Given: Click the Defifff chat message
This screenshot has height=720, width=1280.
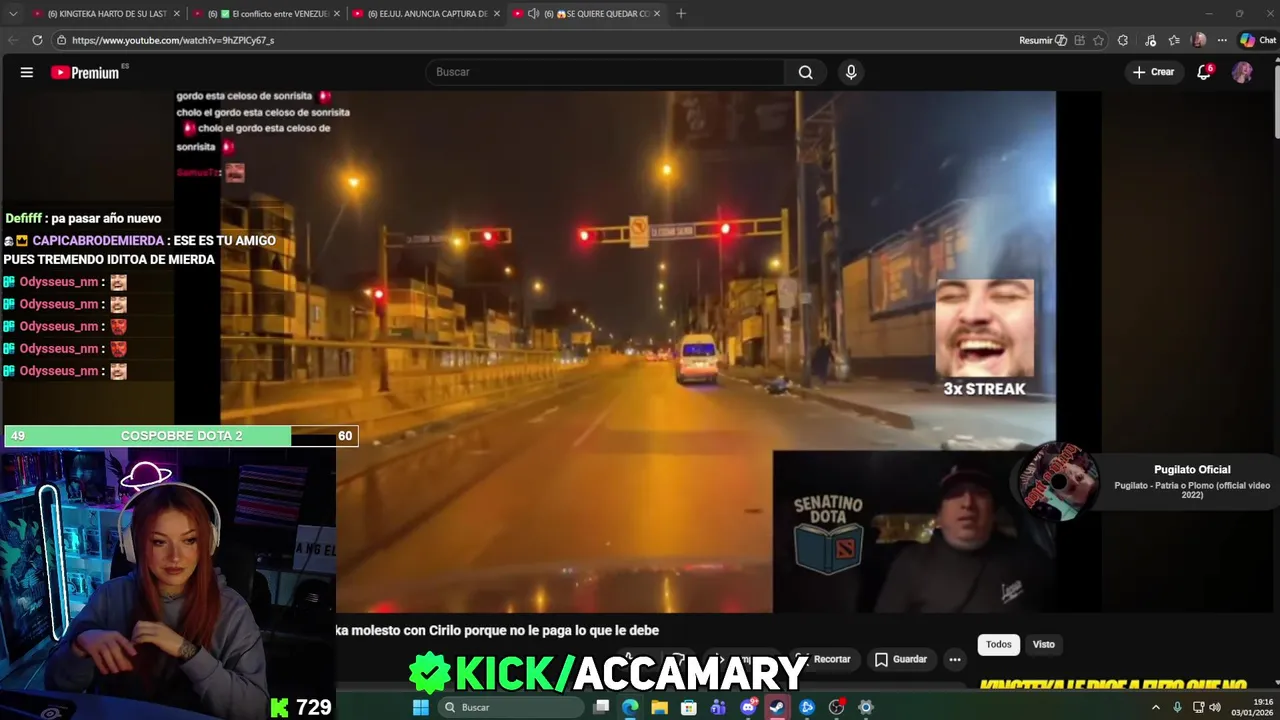Looking at the screenshot, I should pos(83,218).
